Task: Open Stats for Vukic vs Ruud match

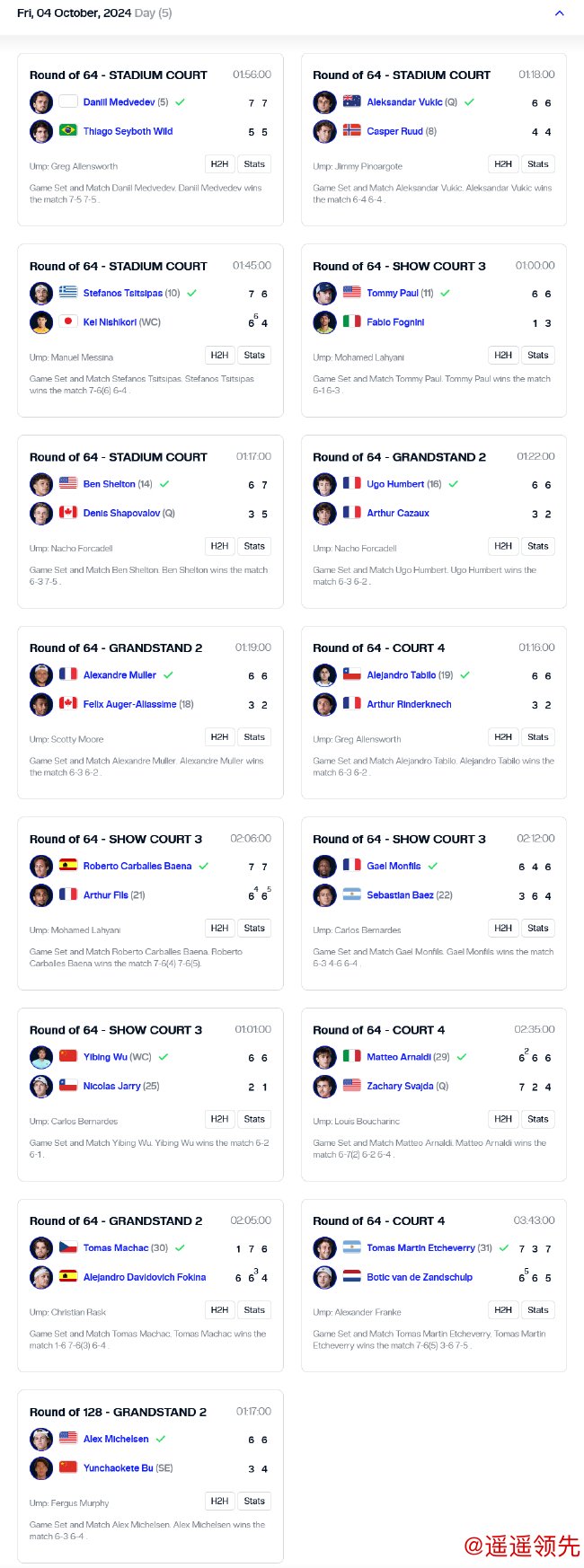Action: point(538,164)
